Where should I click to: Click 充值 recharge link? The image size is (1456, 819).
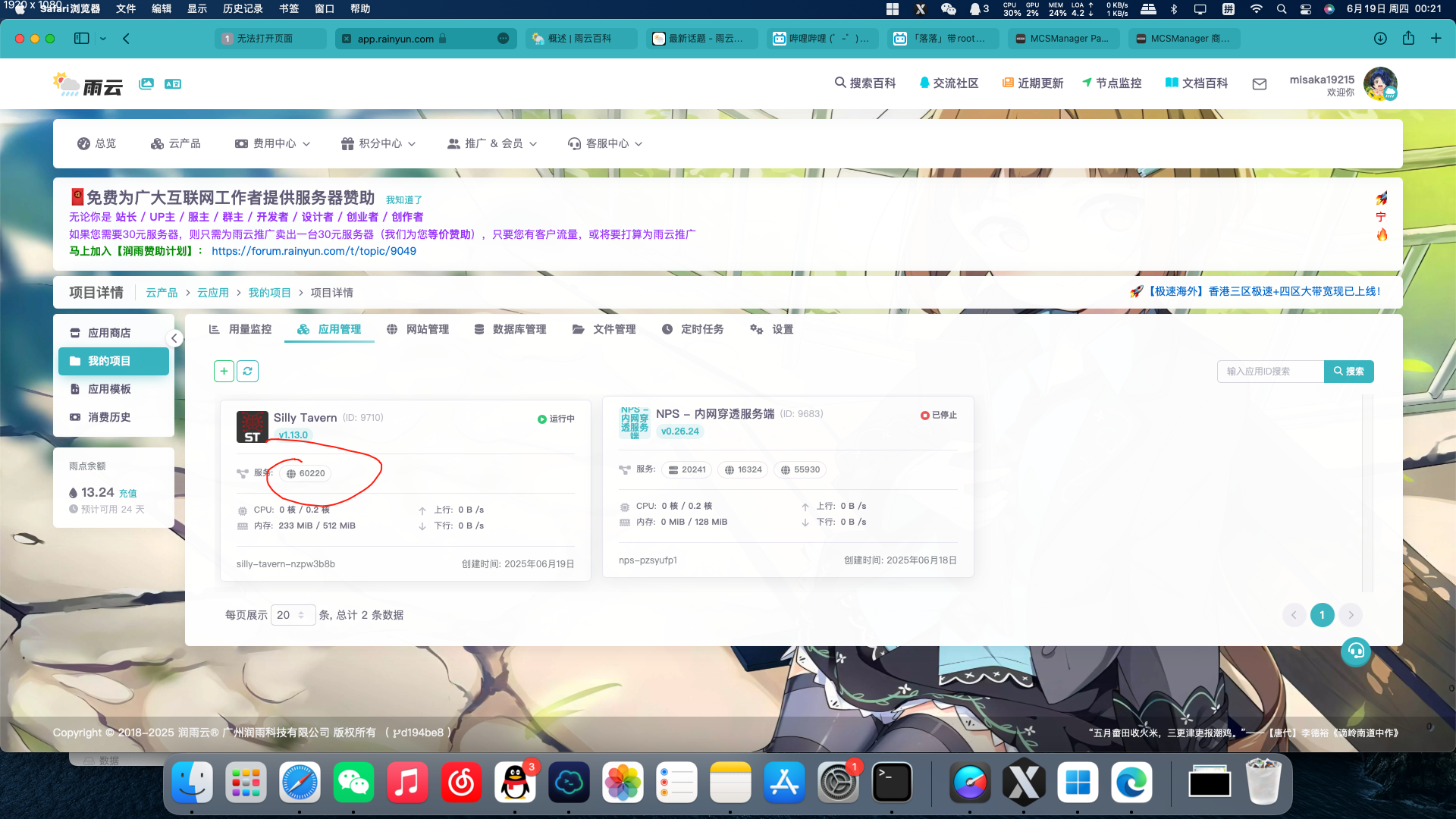click(x=128, y=493)
